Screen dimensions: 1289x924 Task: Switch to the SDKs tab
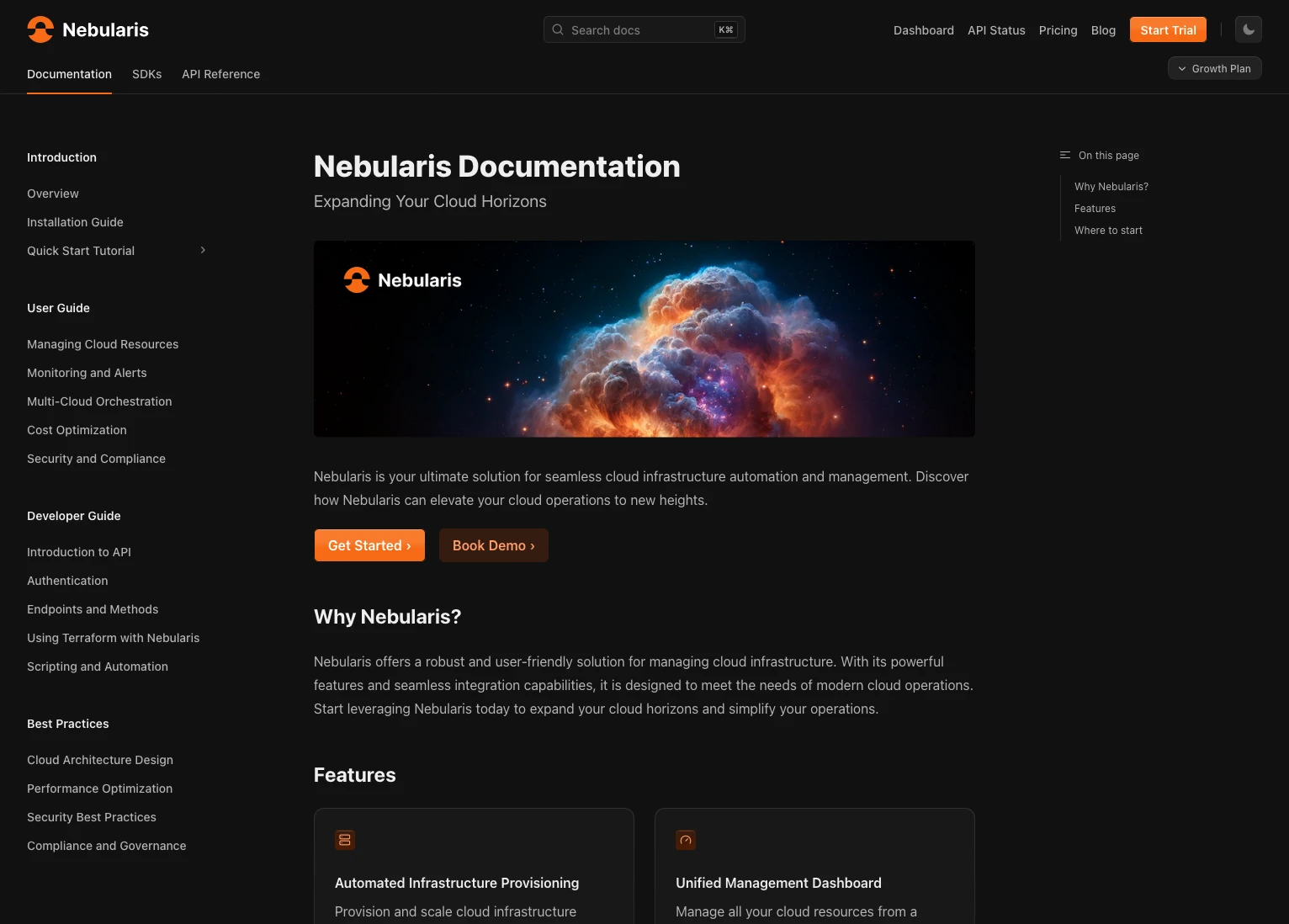coord(146,74)
